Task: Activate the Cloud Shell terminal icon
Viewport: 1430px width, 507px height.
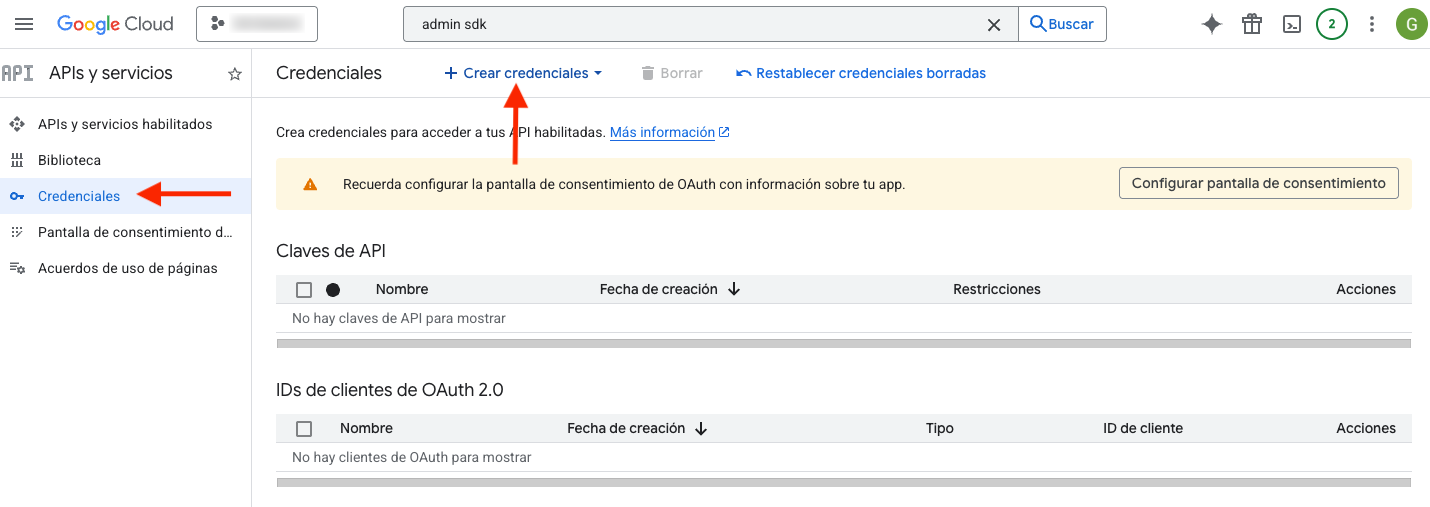Action: pyautogui.click(x=1292, y=24)
